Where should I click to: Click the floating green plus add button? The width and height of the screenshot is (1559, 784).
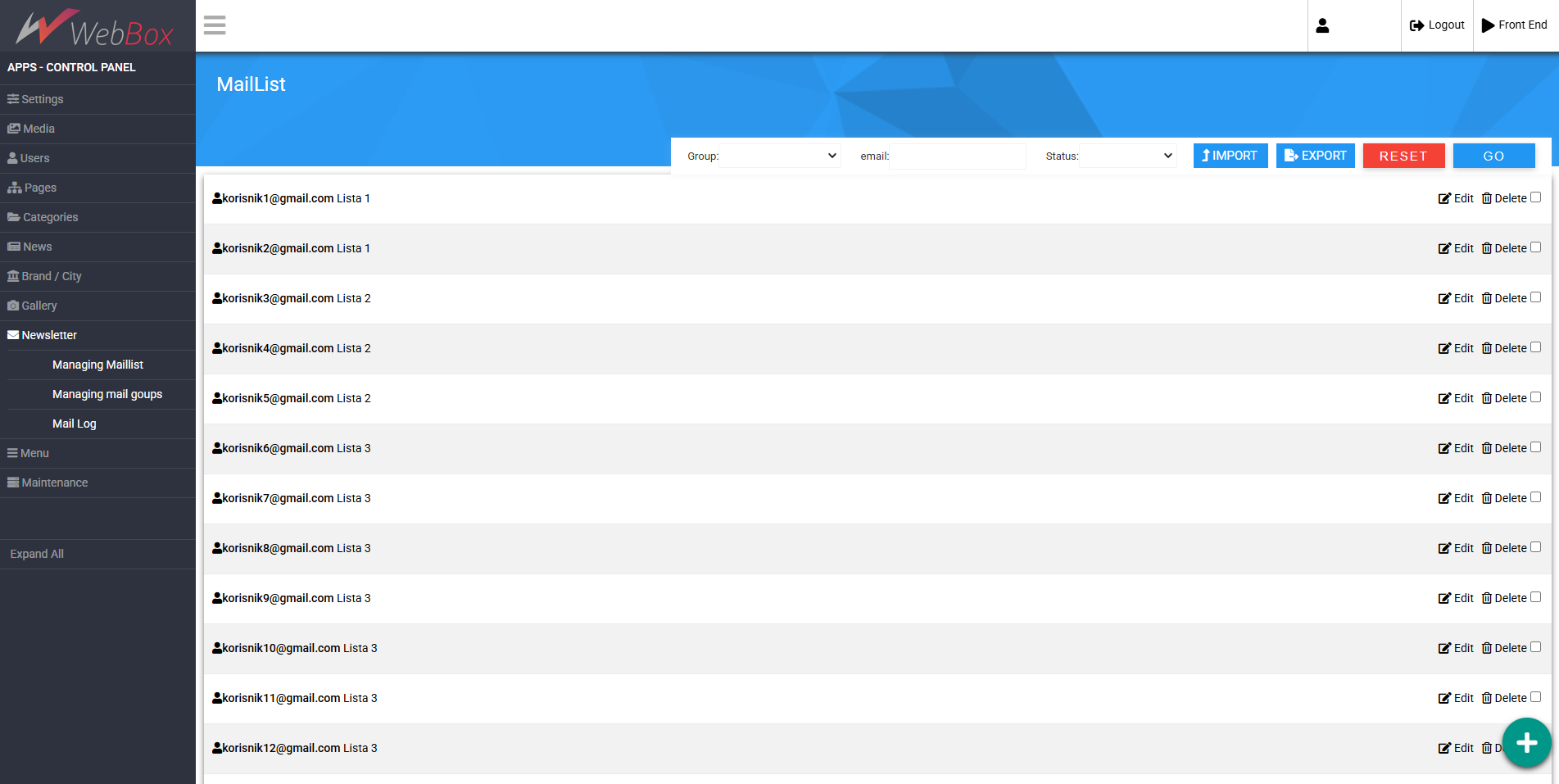click(1526, 743)
